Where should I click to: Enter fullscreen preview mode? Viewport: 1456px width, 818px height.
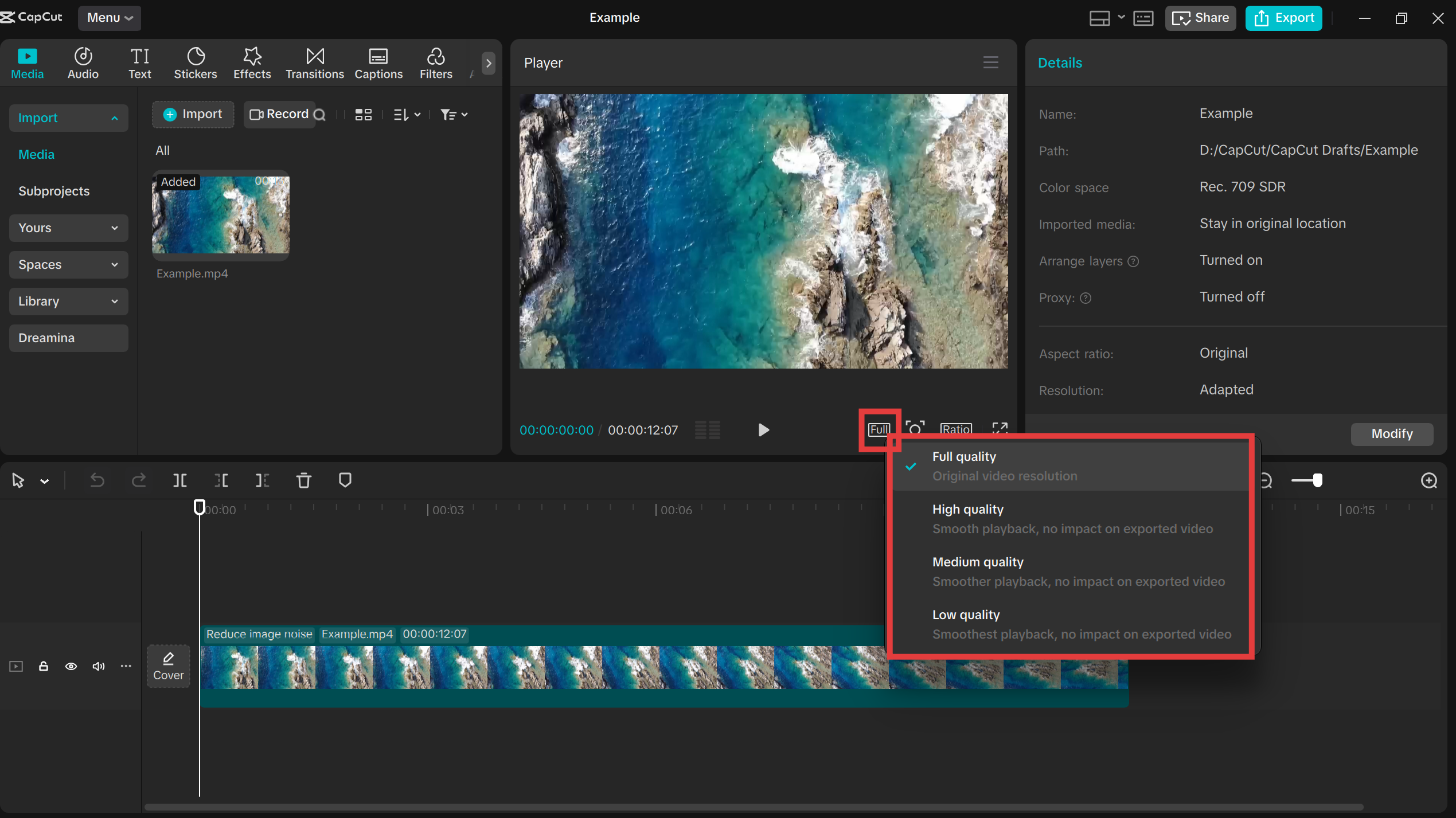1000,428
